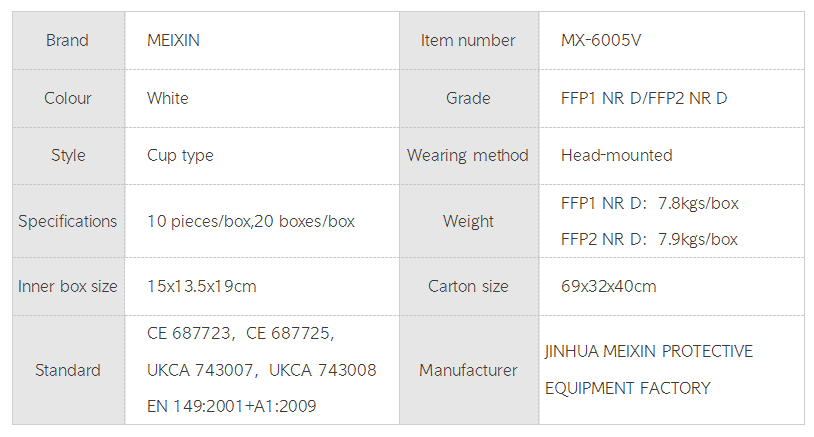This screenshot has height=437, width=814.
Task: Click the Wearing method label
Action: tap(468, 155)
